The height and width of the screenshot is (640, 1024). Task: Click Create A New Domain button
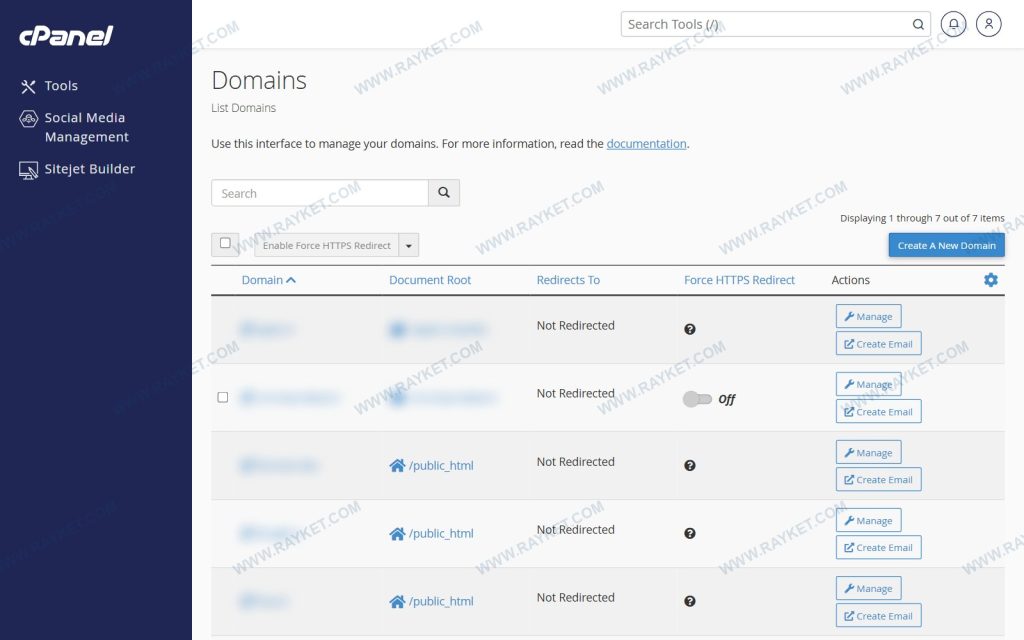click(946, 246)
